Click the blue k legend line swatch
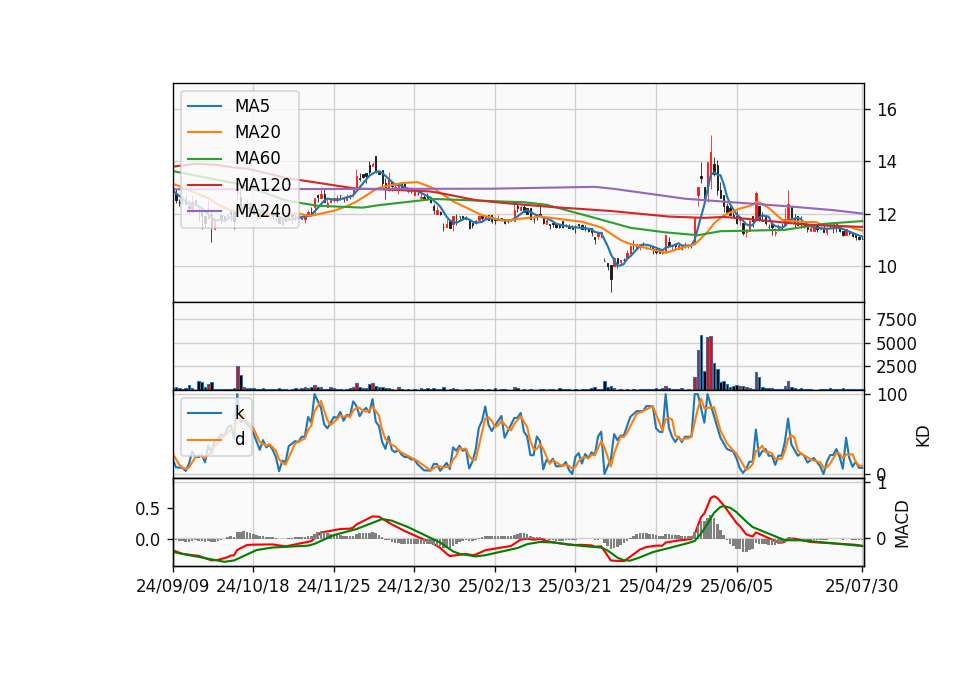 coord(204,413)
